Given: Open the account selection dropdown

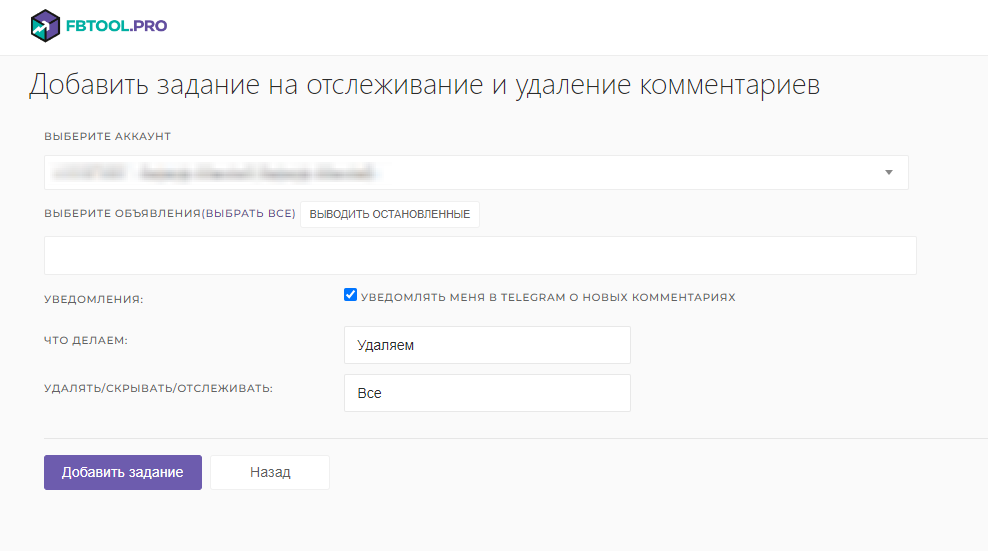Looking at the screenshot, I should (476, 172).
